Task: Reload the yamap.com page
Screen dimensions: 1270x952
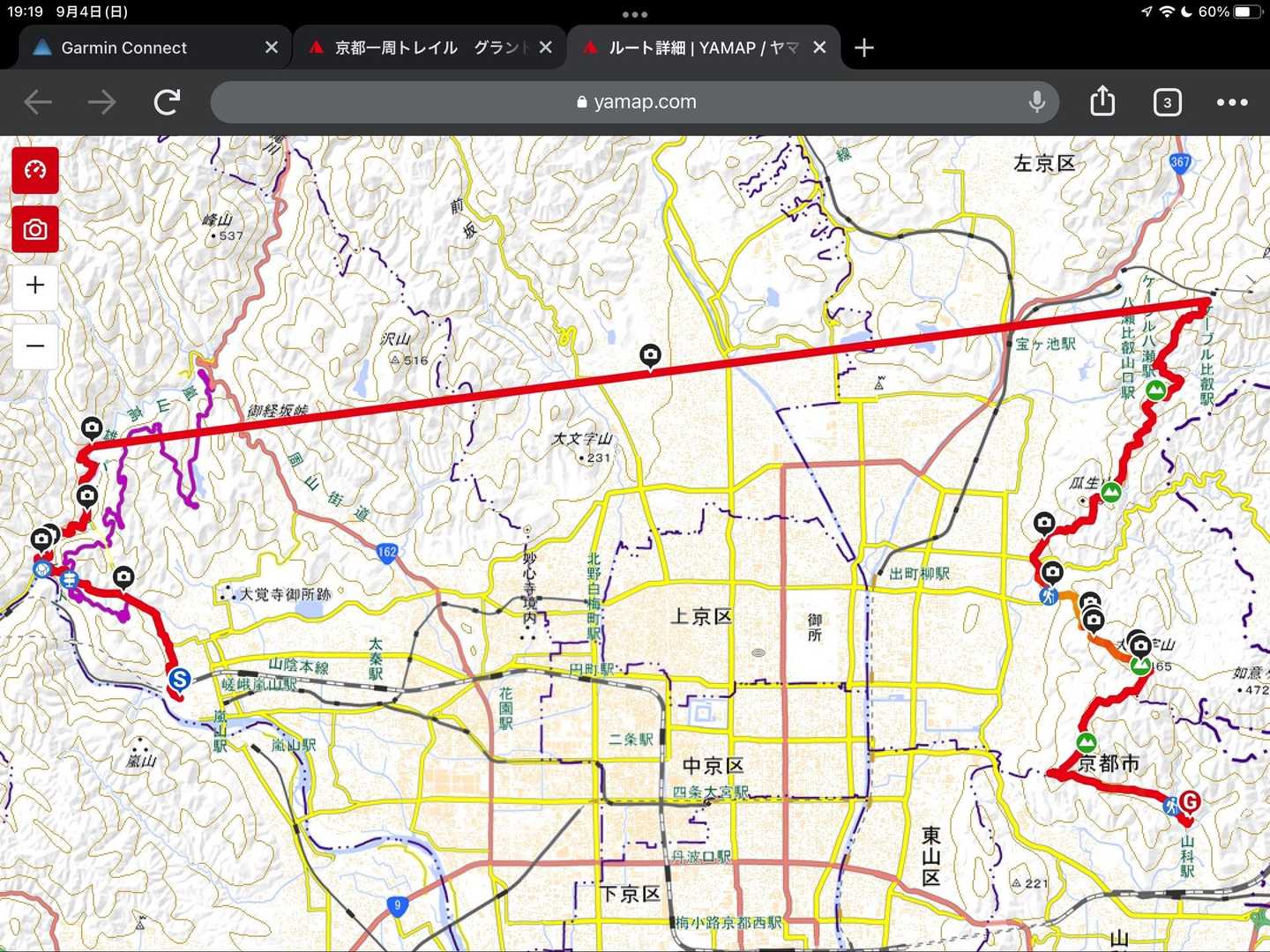Action: tap(167, 102)
